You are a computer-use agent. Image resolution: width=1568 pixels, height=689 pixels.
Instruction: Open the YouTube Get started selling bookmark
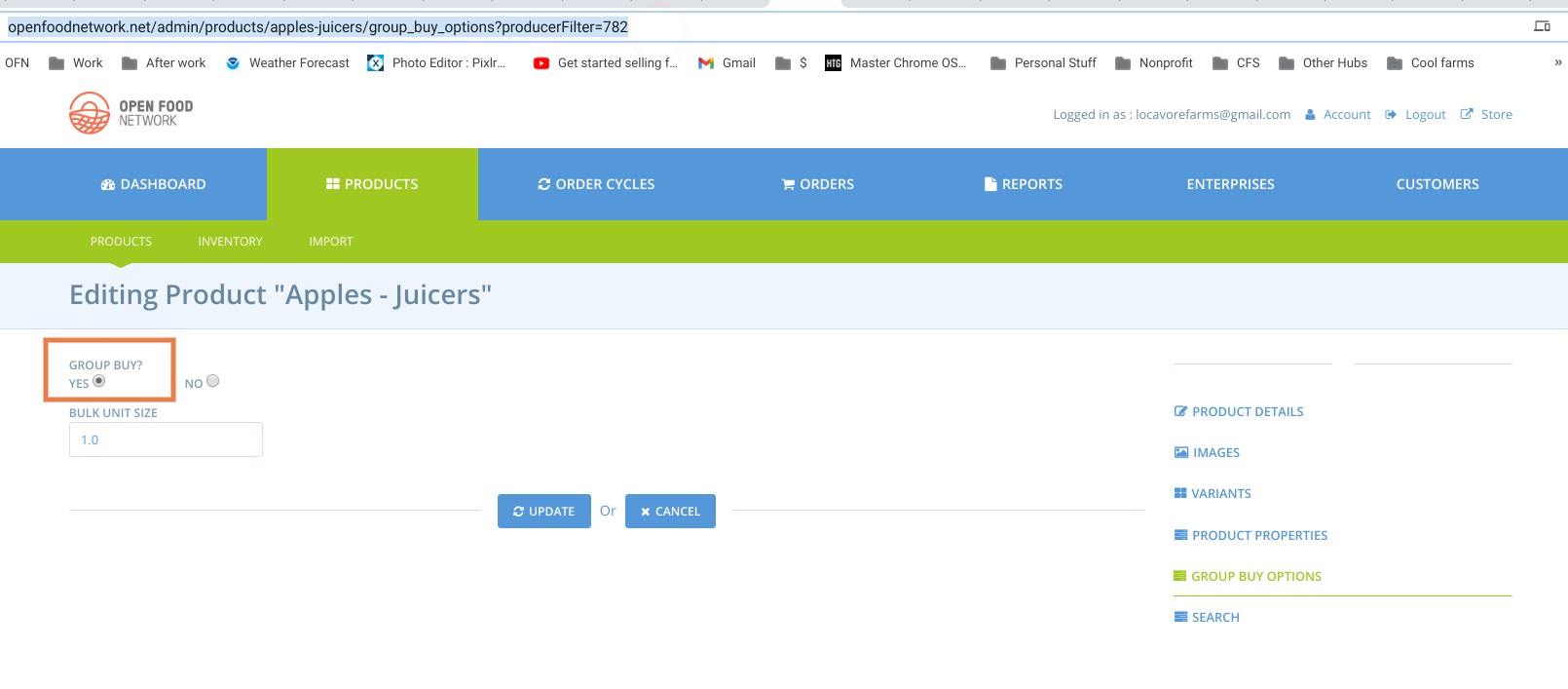605,62
